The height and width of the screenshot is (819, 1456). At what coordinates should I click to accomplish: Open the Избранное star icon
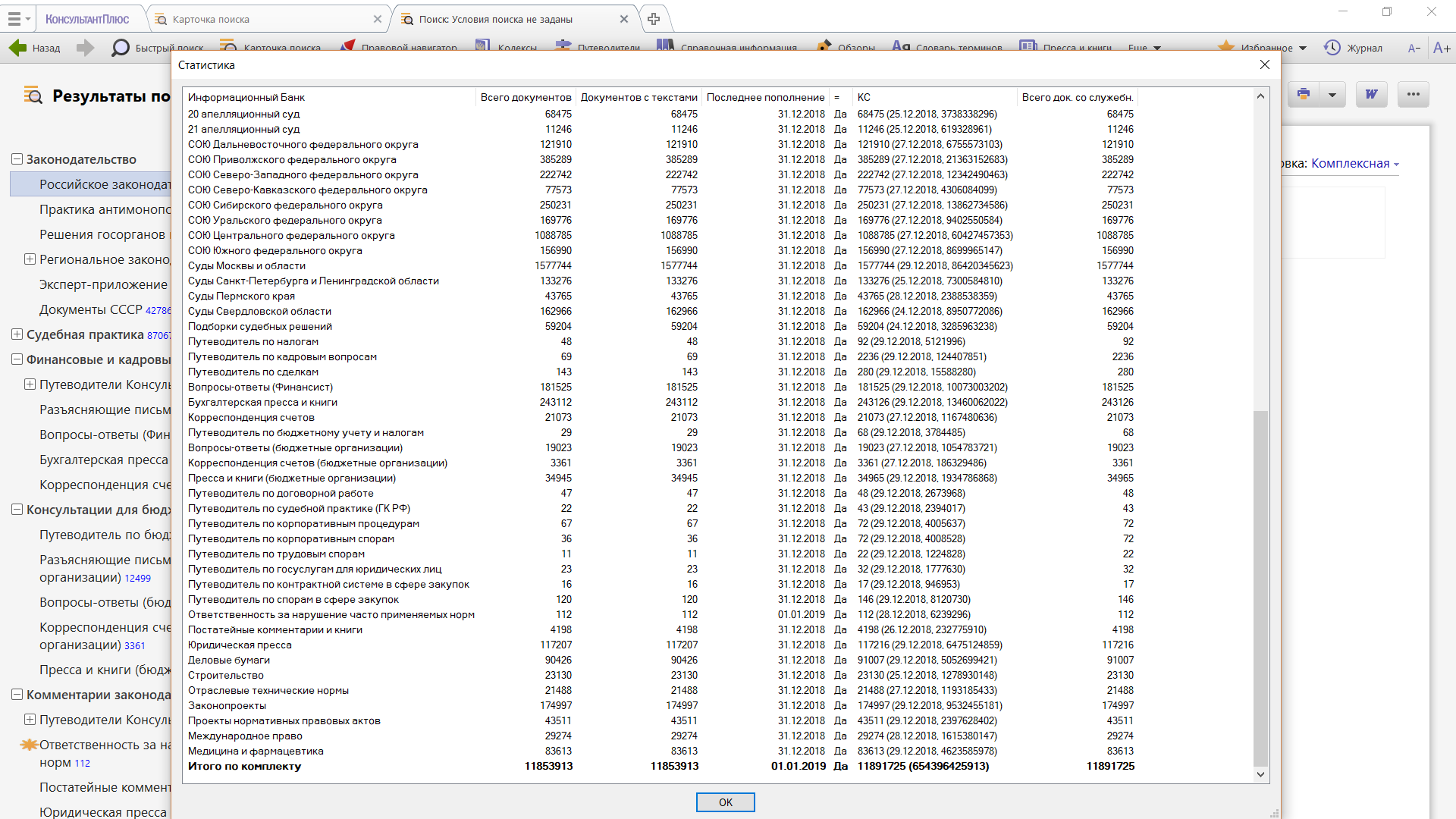point(1225,47)
